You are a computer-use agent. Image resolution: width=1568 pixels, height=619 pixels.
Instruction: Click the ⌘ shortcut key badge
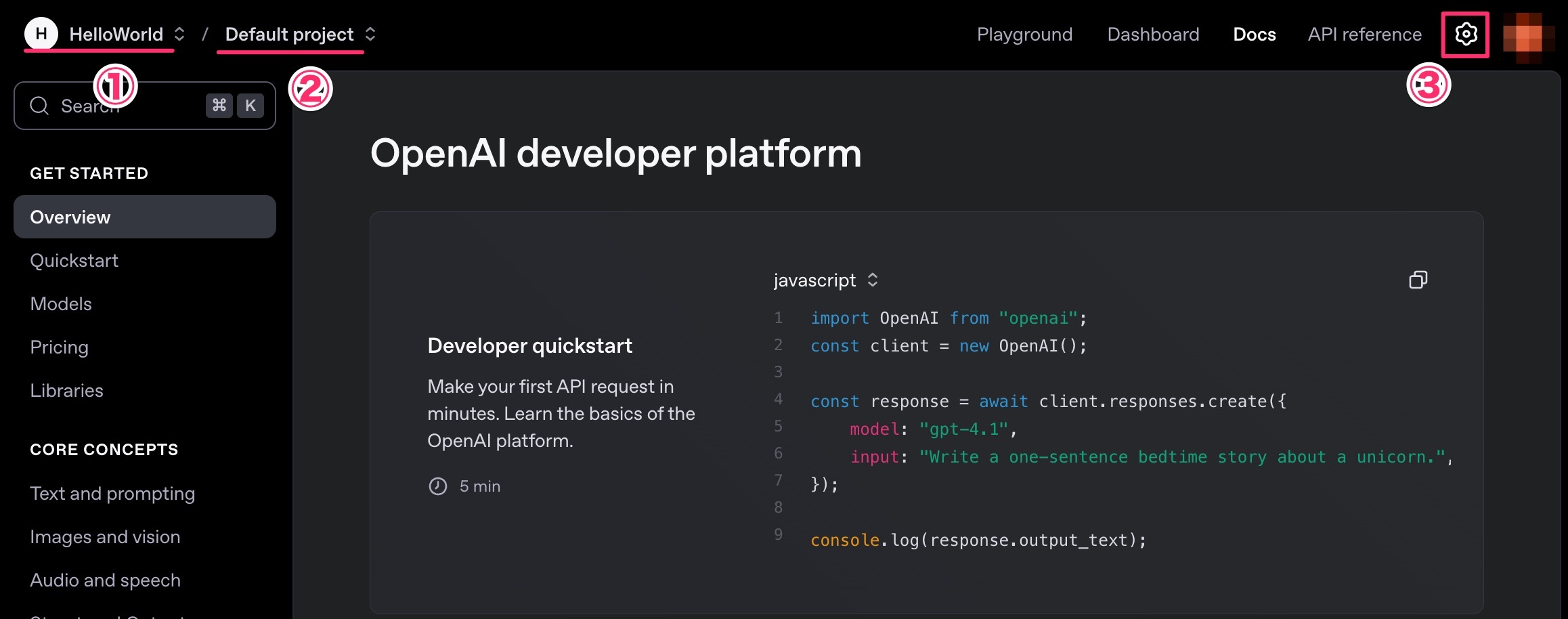pyautogui.click(x=219, y=106)
